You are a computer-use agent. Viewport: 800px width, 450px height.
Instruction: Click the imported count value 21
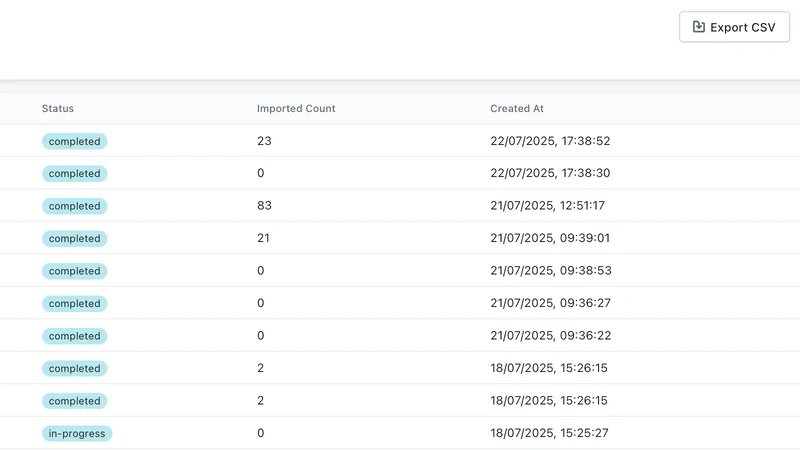(263, 238)
